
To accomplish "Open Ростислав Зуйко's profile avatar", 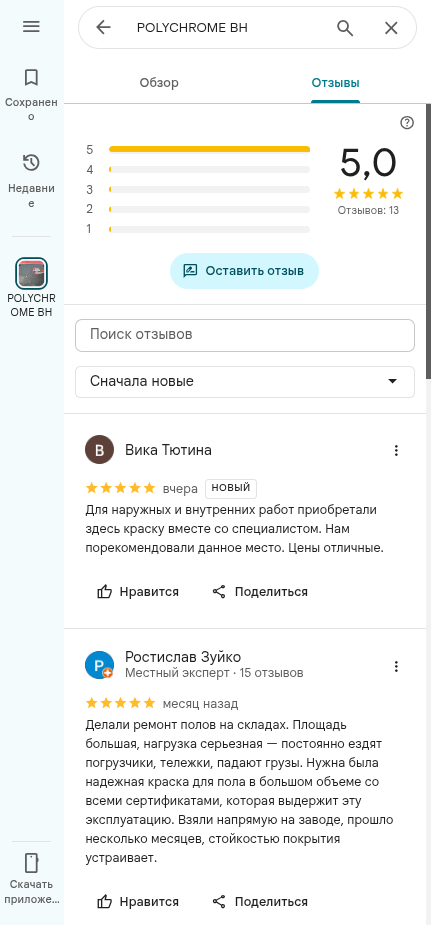I will (x=100, y=665).
